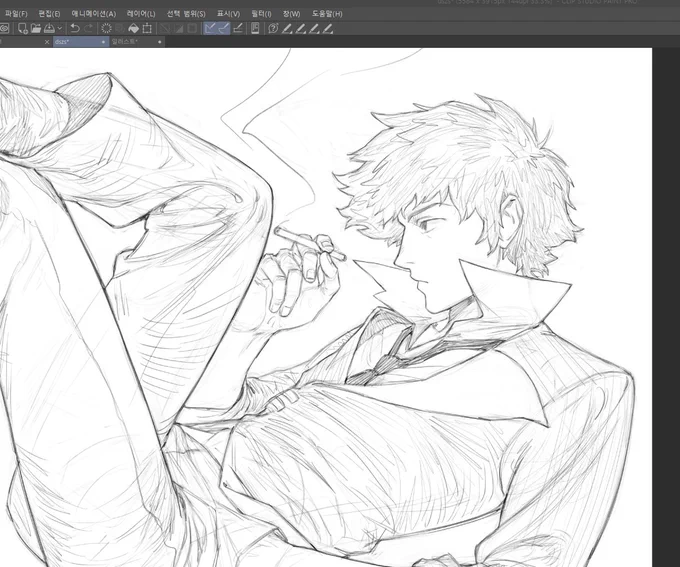This screenshot has height=567, width=680.
Task: Open the 창(W) menu
Action: click(291, 14)
